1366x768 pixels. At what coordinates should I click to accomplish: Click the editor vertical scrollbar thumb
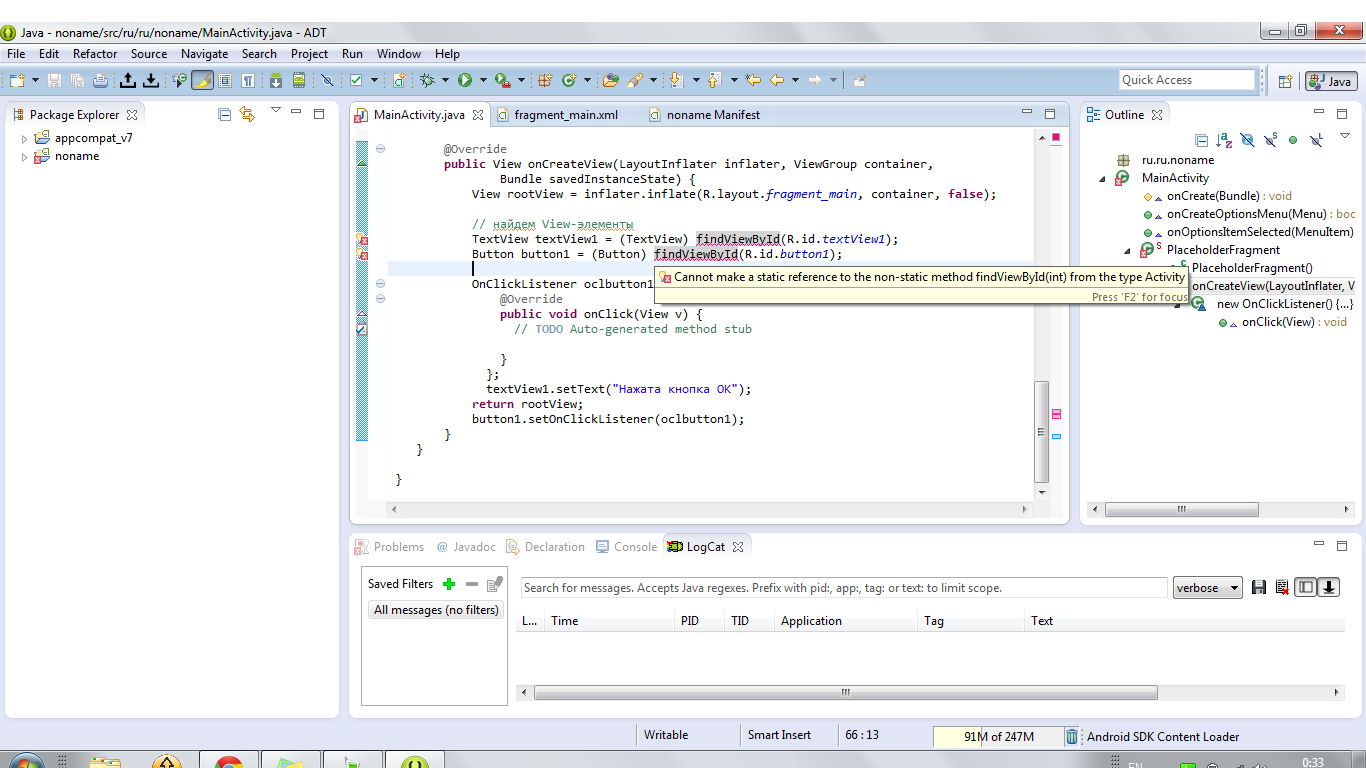pos(1042,430)
